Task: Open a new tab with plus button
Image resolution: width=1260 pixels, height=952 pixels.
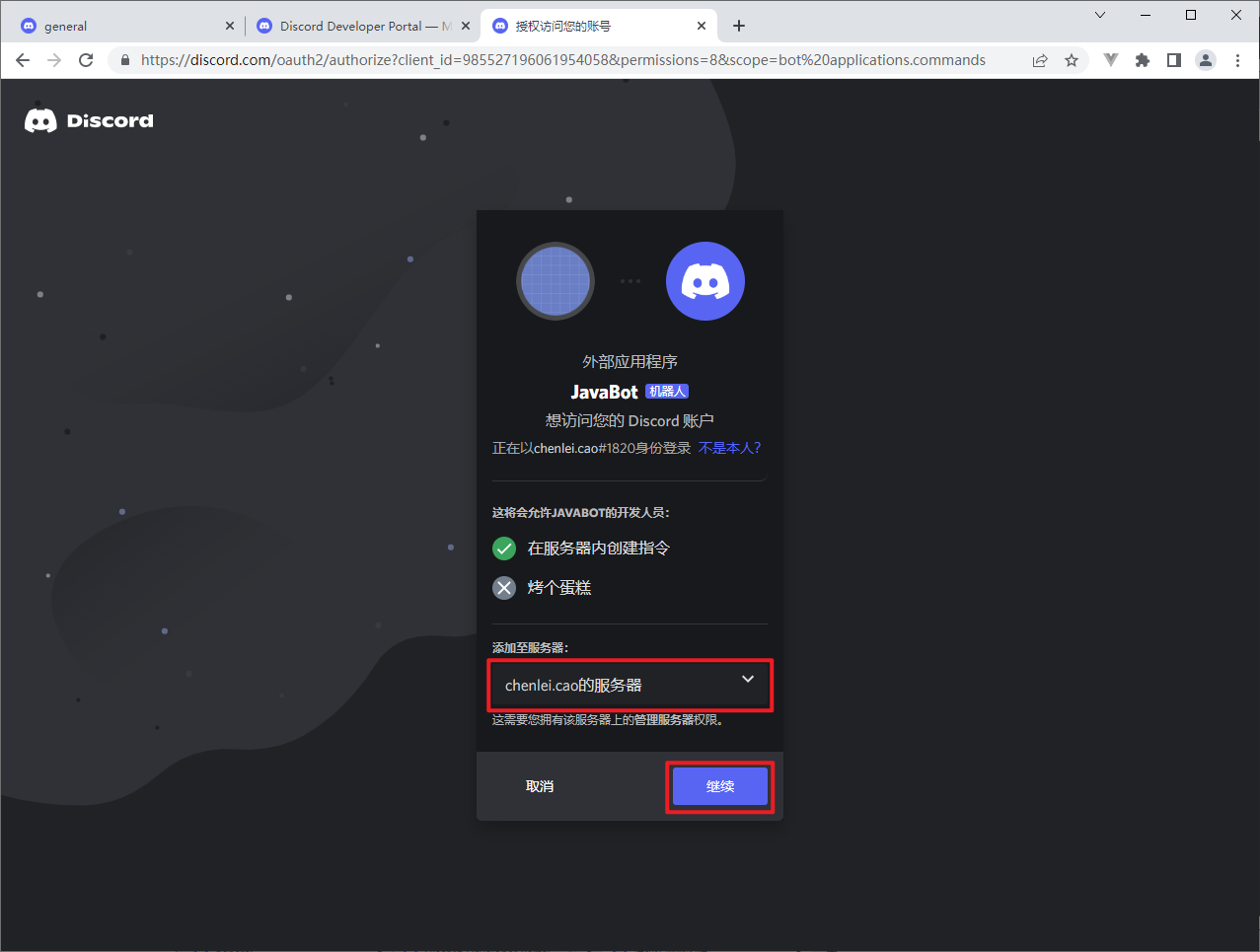Action: [739, 26]
